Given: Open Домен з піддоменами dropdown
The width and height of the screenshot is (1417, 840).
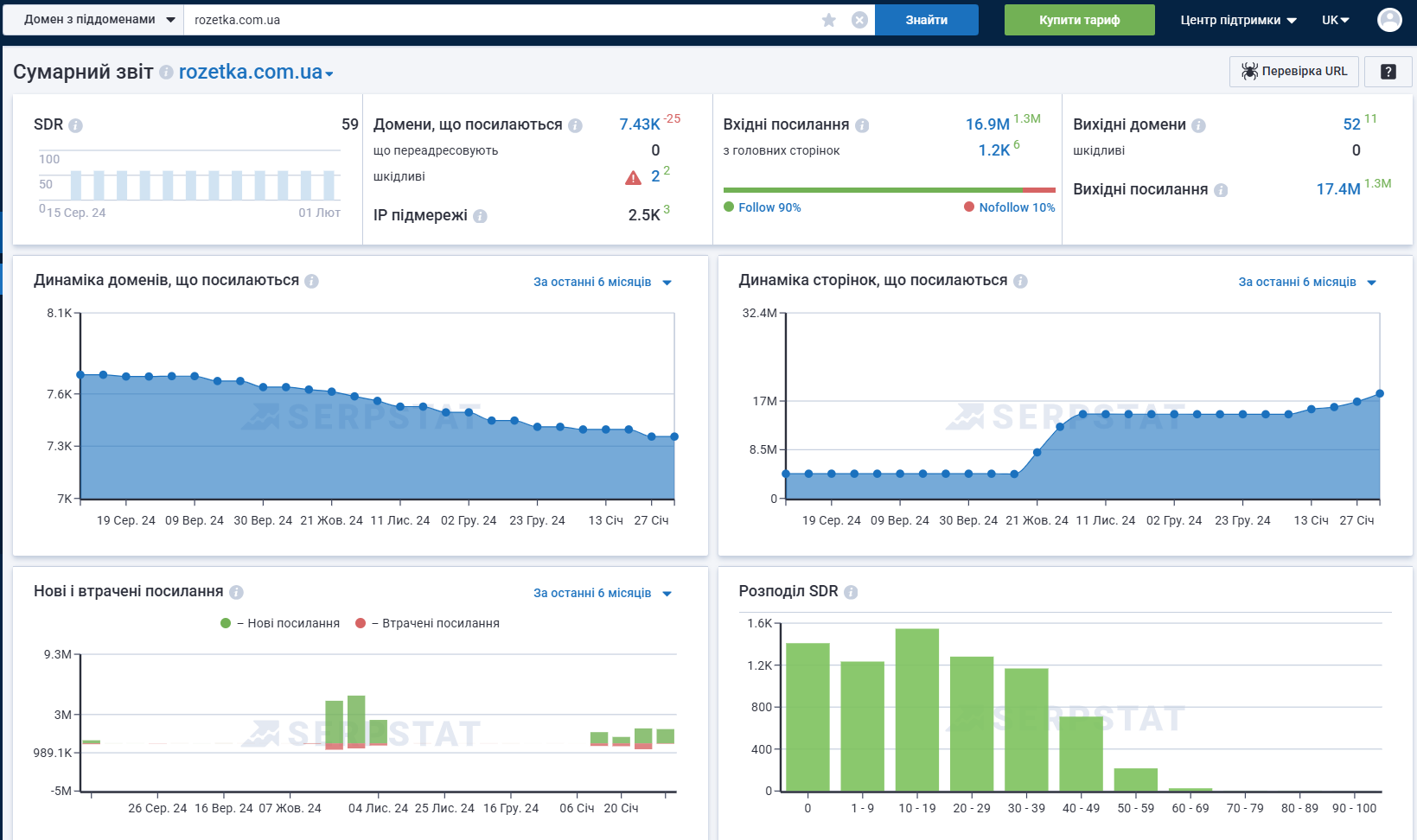Looking at the screenshot, I should click(x=93, y=20).
